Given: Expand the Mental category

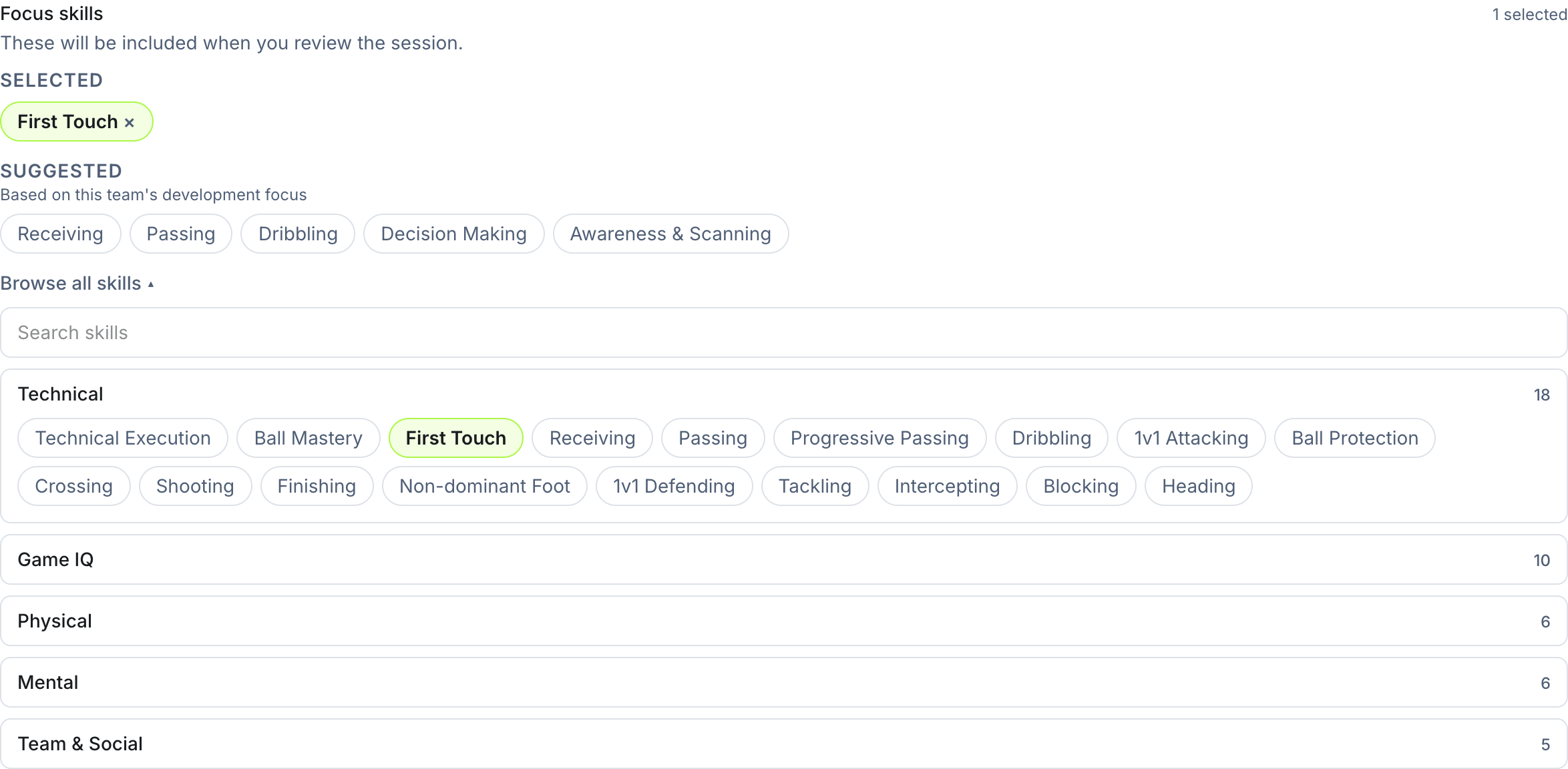Looking at the screenshot, I should 784,682.
